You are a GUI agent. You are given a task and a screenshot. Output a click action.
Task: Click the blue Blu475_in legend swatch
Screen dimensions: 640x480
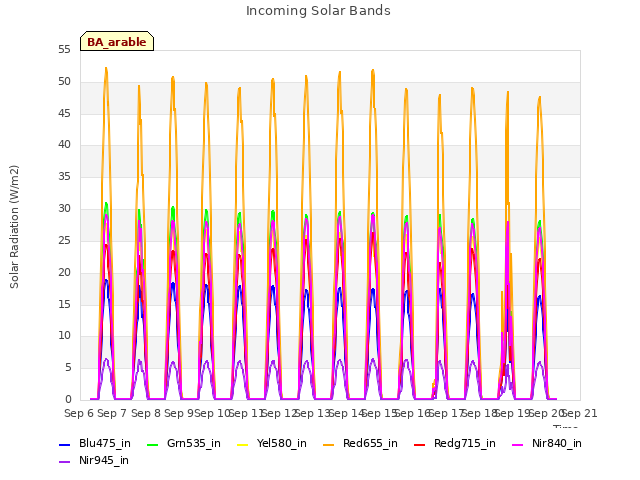click(64, 444)
